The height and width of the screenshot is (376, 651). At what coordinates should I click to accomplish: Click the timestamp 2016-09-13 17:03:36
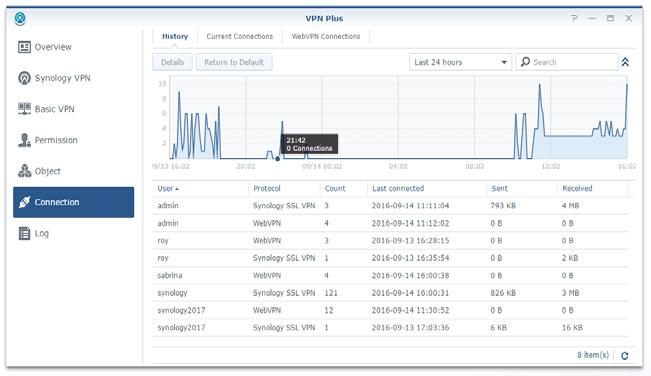pos(410,328)
